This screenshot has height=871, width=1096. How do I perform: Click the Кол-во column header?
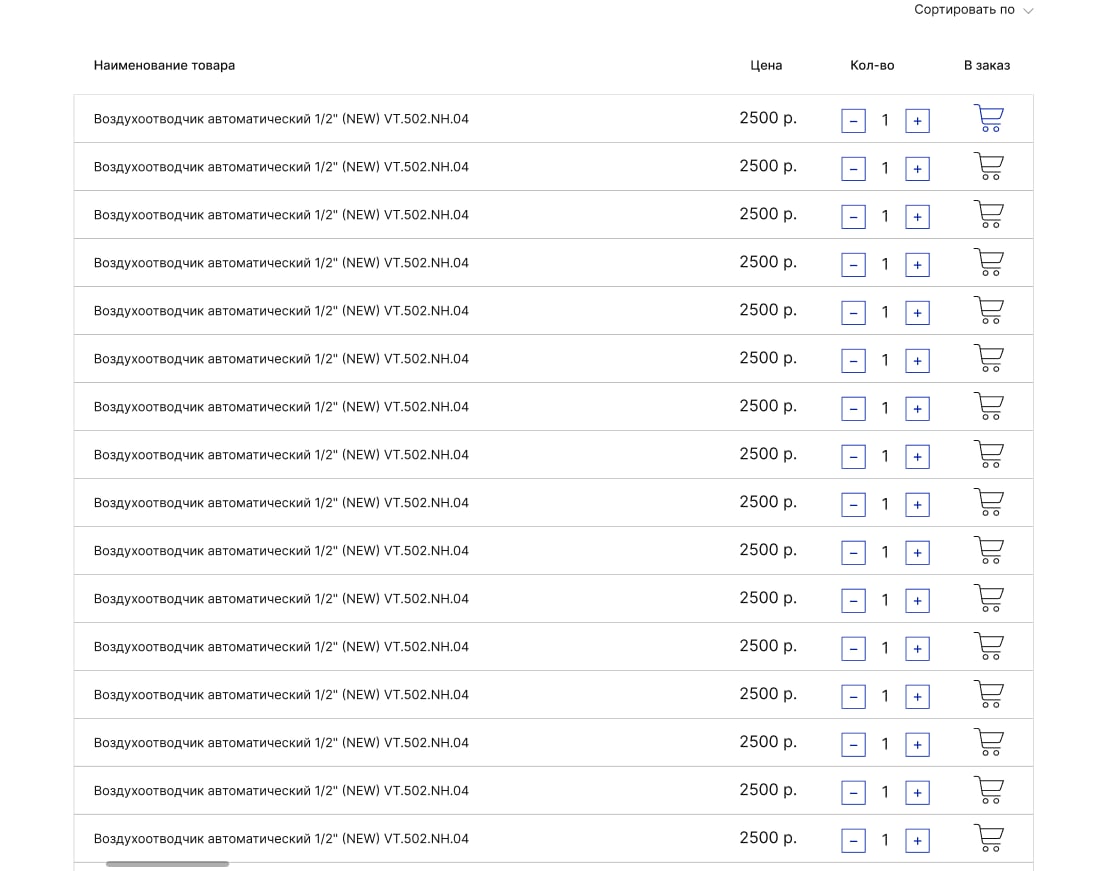pos(872,65)
